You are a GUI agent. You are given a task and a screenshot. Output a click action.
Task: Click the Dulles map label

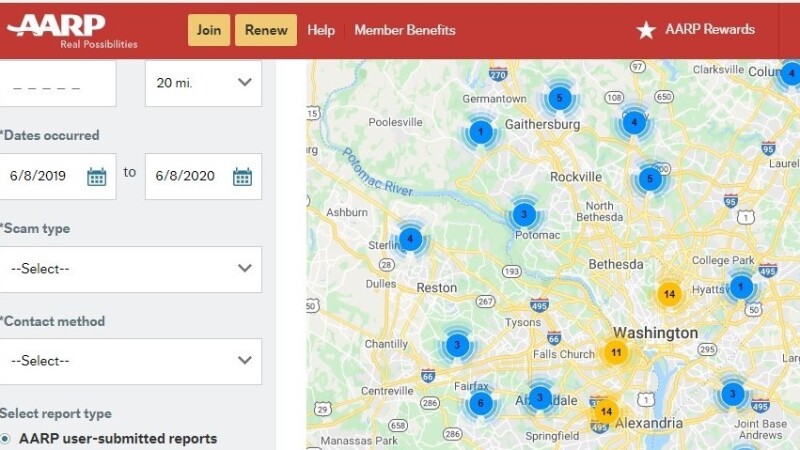coord(381,284)
